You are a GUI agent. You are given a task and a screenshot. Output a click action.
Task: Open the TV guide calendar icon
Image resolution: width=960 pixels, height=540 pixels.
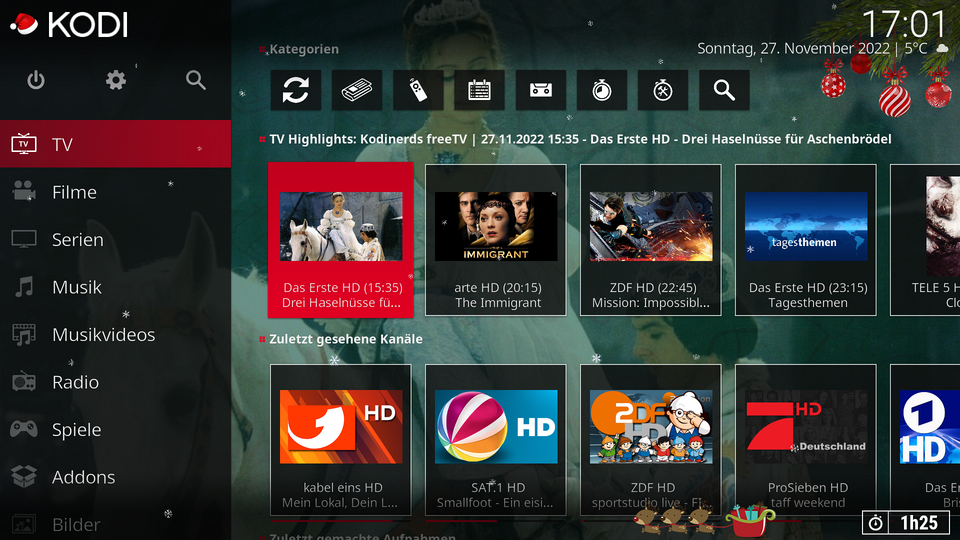(479, 90)
